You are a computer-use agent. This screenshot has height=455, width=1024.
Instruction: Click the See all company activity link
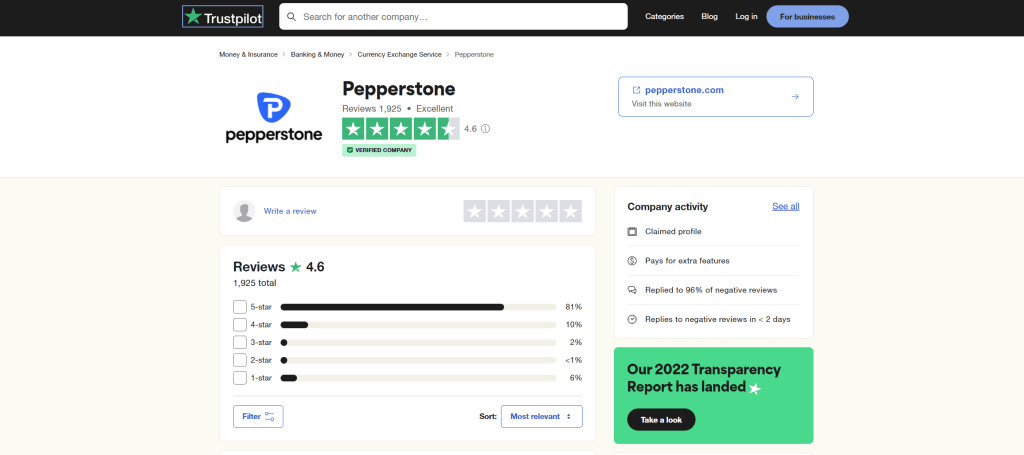(786, 206)
